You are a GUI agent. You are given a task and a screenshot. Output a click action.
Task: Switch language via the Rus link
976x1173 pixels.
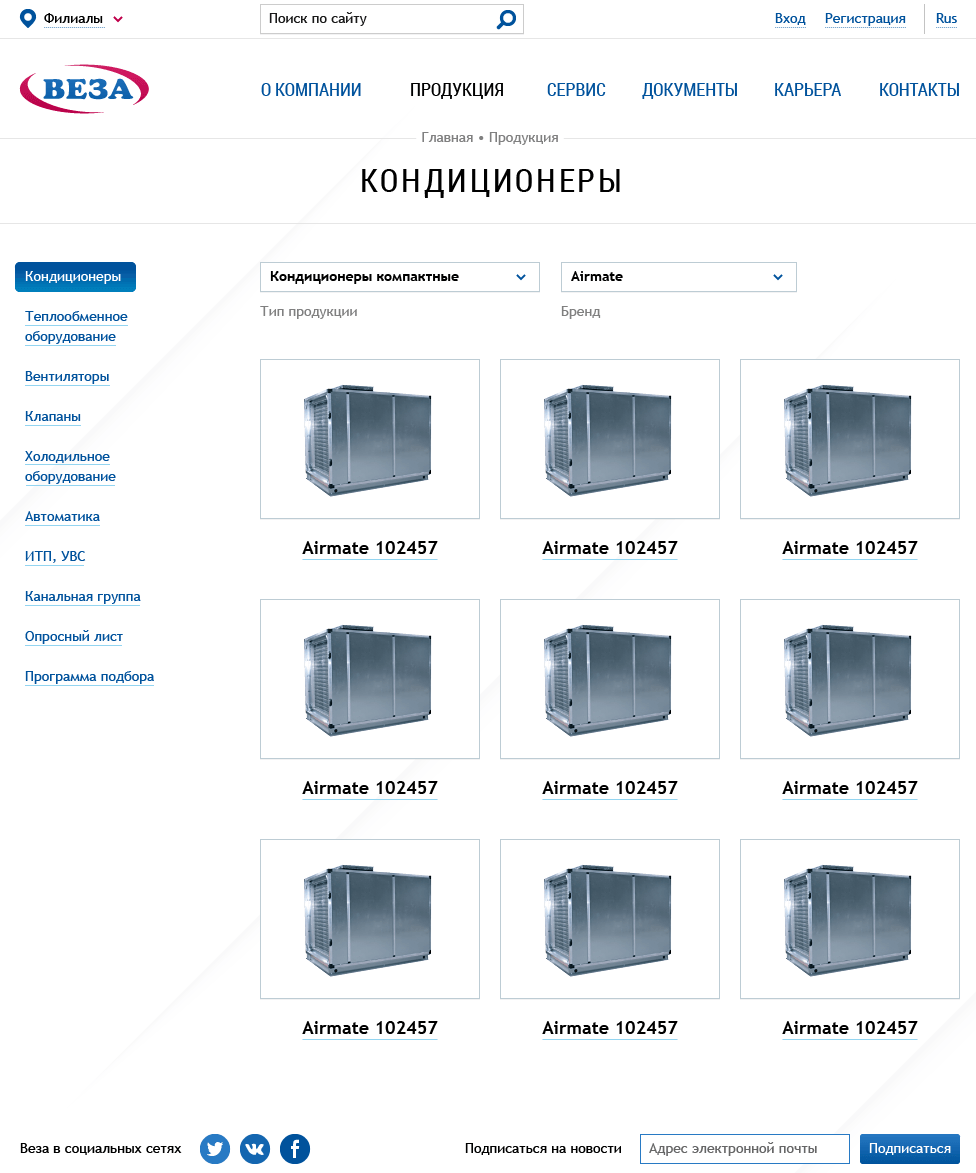(946, 19)
